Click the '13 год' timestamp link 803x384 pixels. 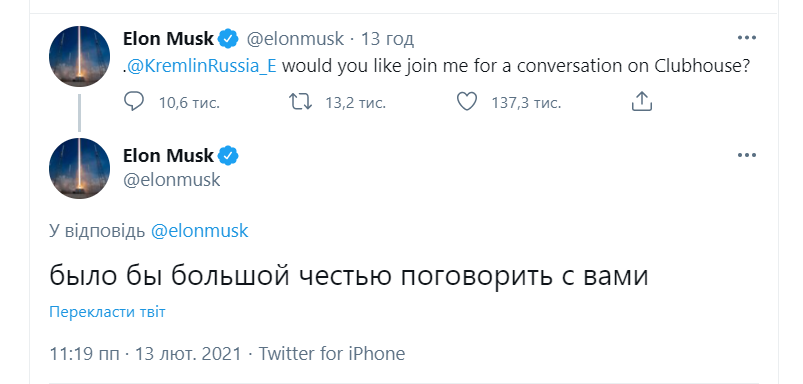point(387,38)
